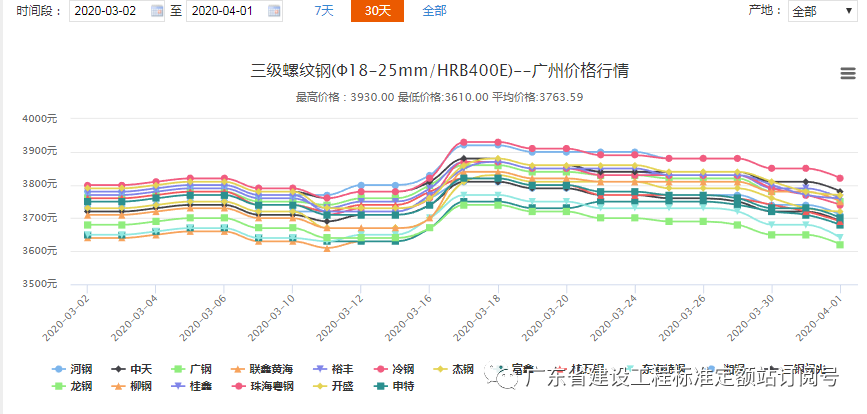Click the 3900元 y-axis label
Image resolution: width=867 pixels, height=414 pixels.
point(39,151)
